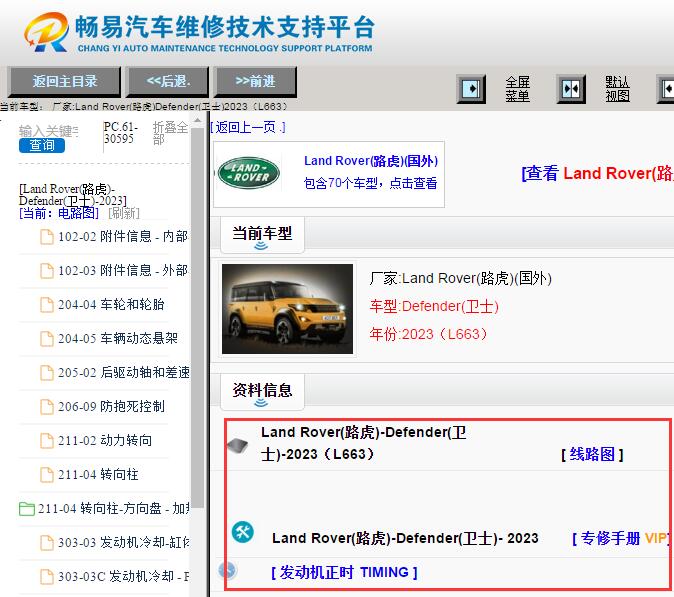Open 102-02 附件信息 - 内部 tree item
Viewport: 674px width, 597px height.
click(x=123, y=236)
